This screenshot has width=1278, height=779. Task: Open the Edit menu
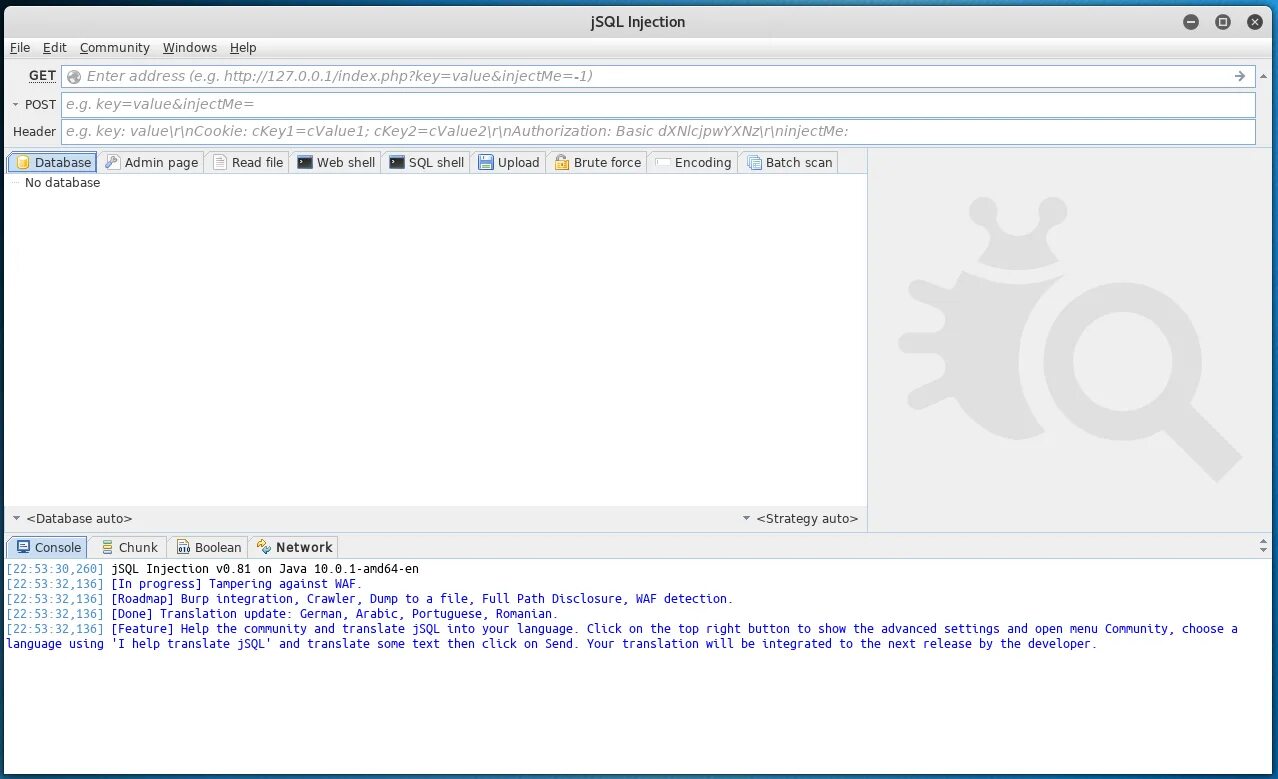click(x=55, y=47)
